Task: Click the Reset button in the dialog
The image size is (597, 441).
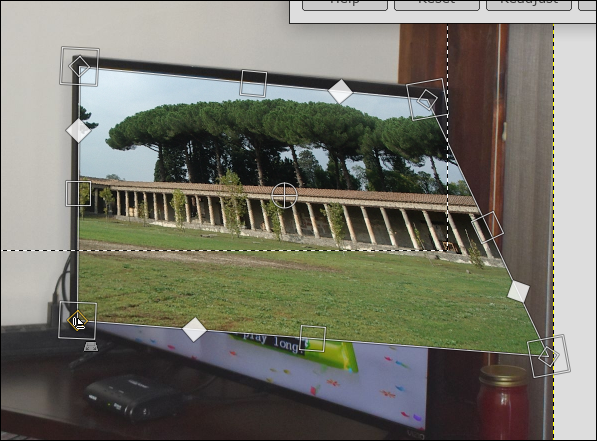Action: [437, 4]
